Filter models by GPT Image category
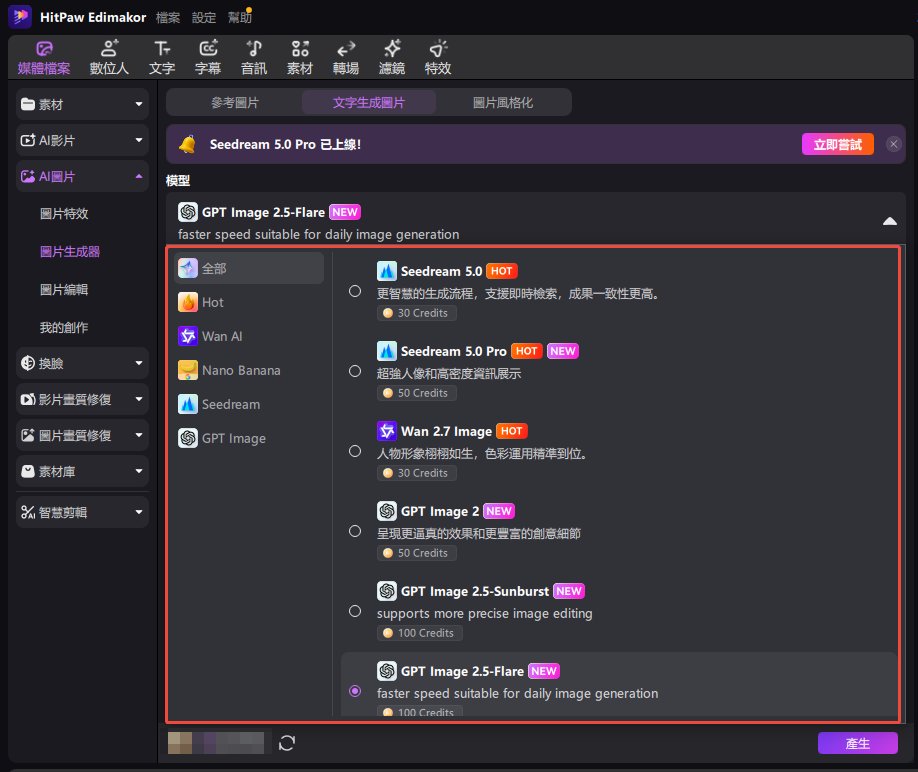This screenshot has height=772, width=918. [249, 438]
